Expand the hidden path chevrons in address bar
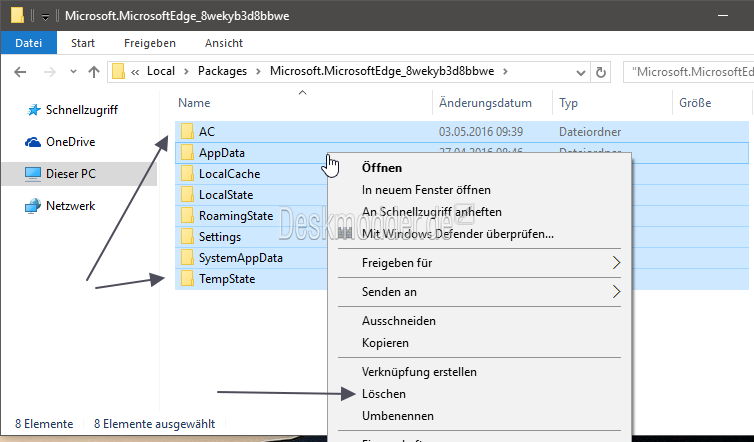Image resolution: width=754 pixels, height=442 pixels. [135, 72]
